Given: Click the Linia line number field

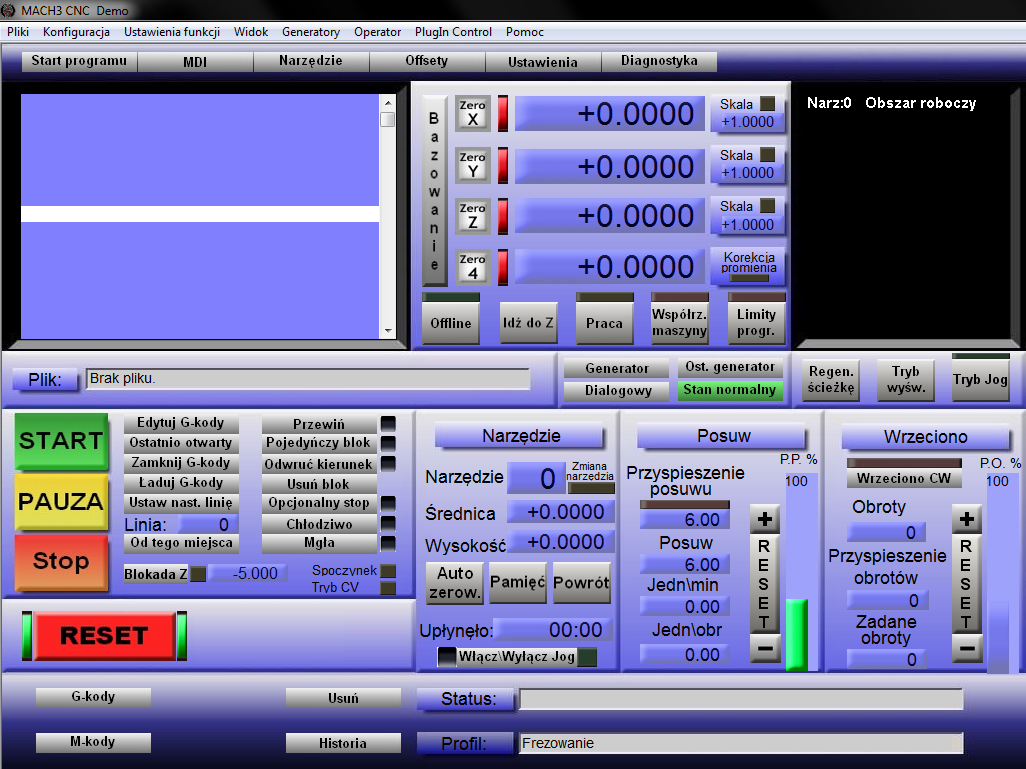Looking at the screenshot, I should pyautogui.click(x=206, y=525).
